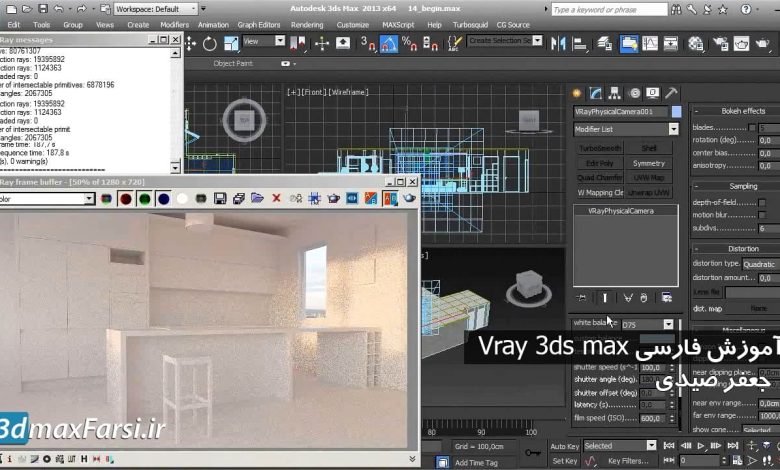Image resolution: width=780 pixels, height=470 pixels.
Task: Open the Curve Editor
Action: (x=650, y=44)
